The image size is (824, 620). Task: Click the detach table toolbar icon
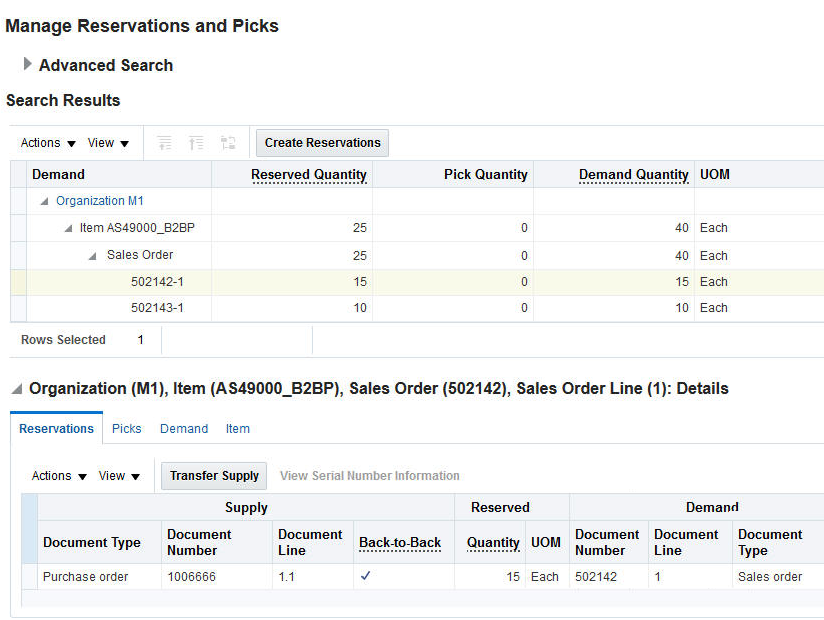coord(227,142)
